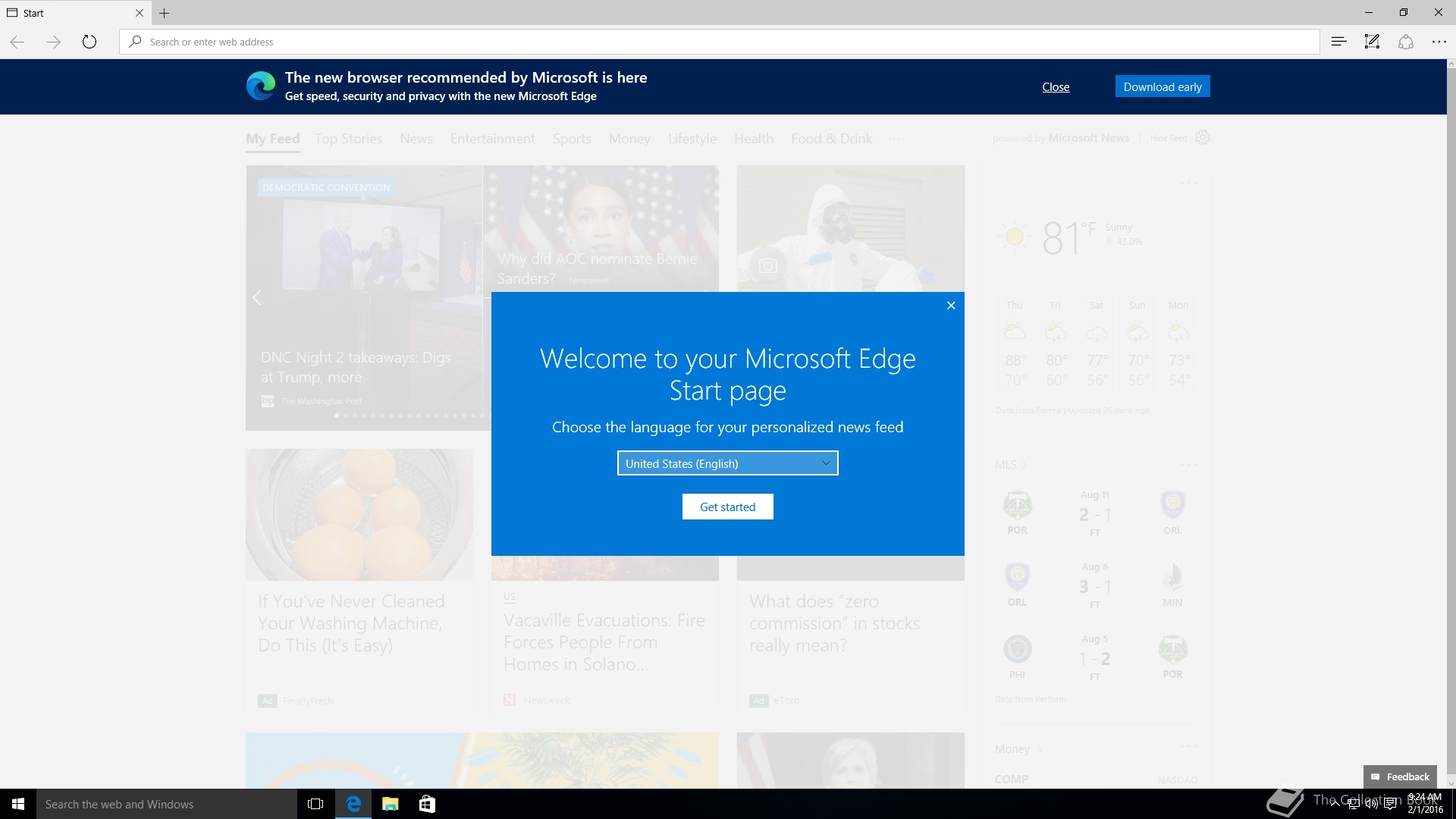
Task: Click the 81°F current temperature
Action: 1069,237
